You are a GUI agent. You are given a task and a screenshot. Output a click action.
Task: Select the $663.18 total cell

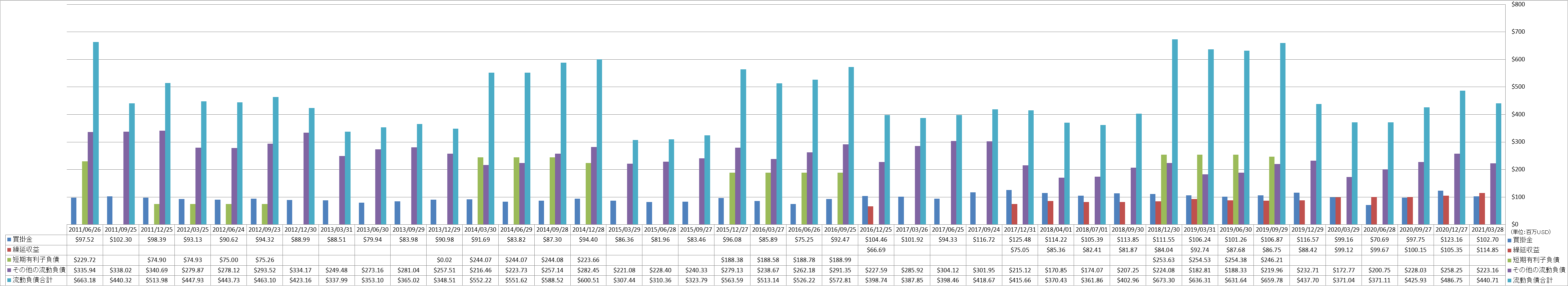85,281
